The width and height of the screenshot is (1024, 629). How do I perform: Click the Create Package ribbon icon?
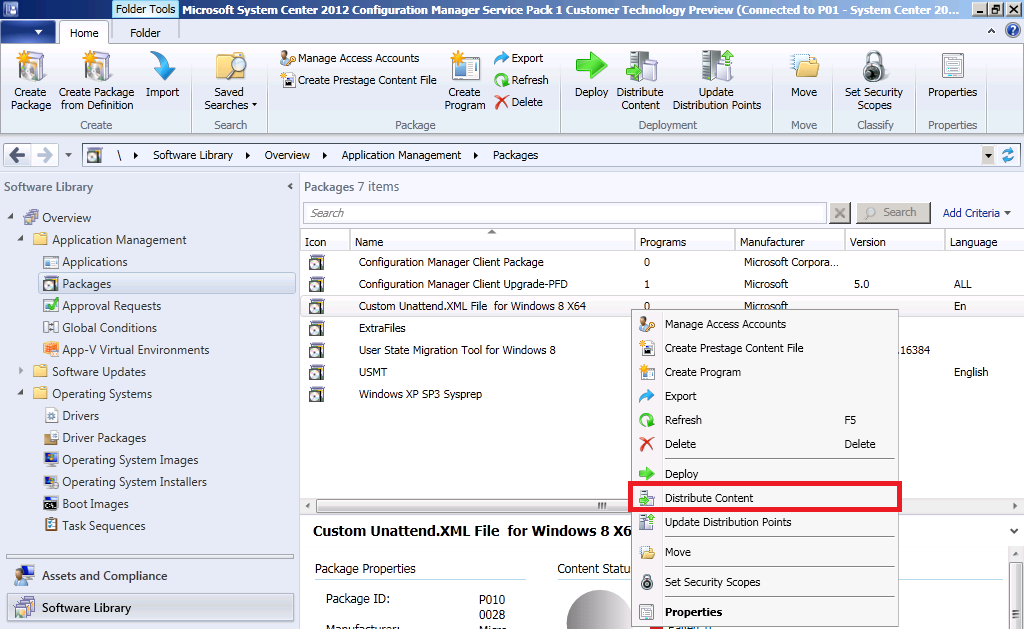coord(31,80)
